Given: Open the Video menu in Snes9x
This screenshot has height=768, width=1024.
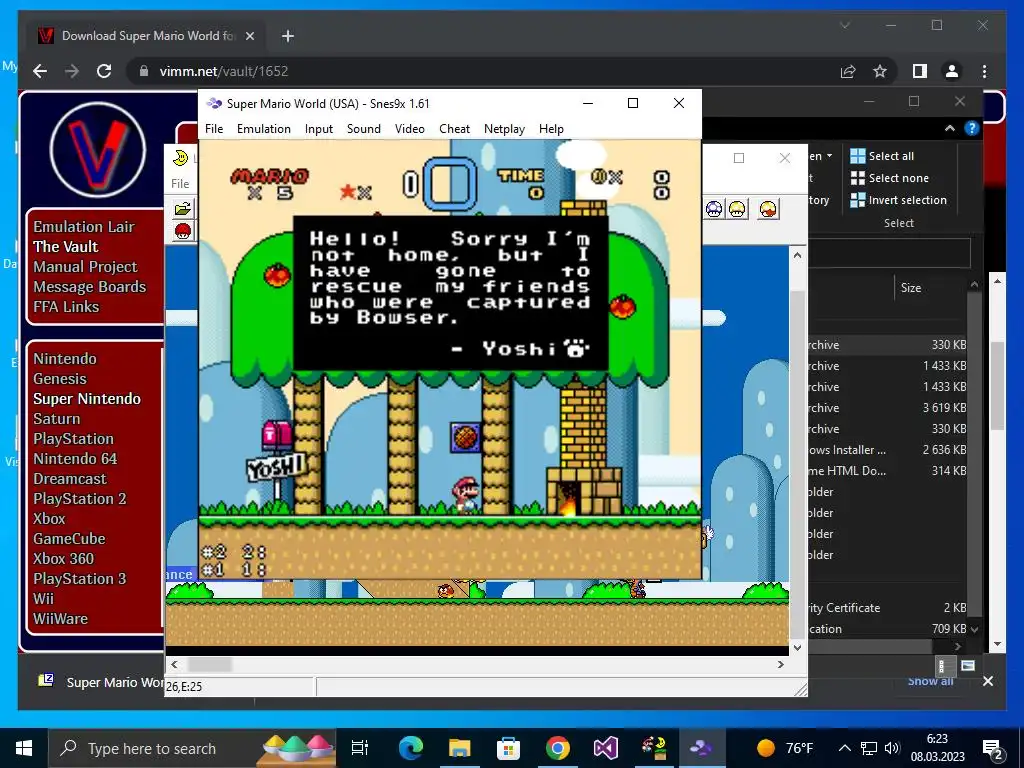Looking at the screenshot, I should pos(409,129).
